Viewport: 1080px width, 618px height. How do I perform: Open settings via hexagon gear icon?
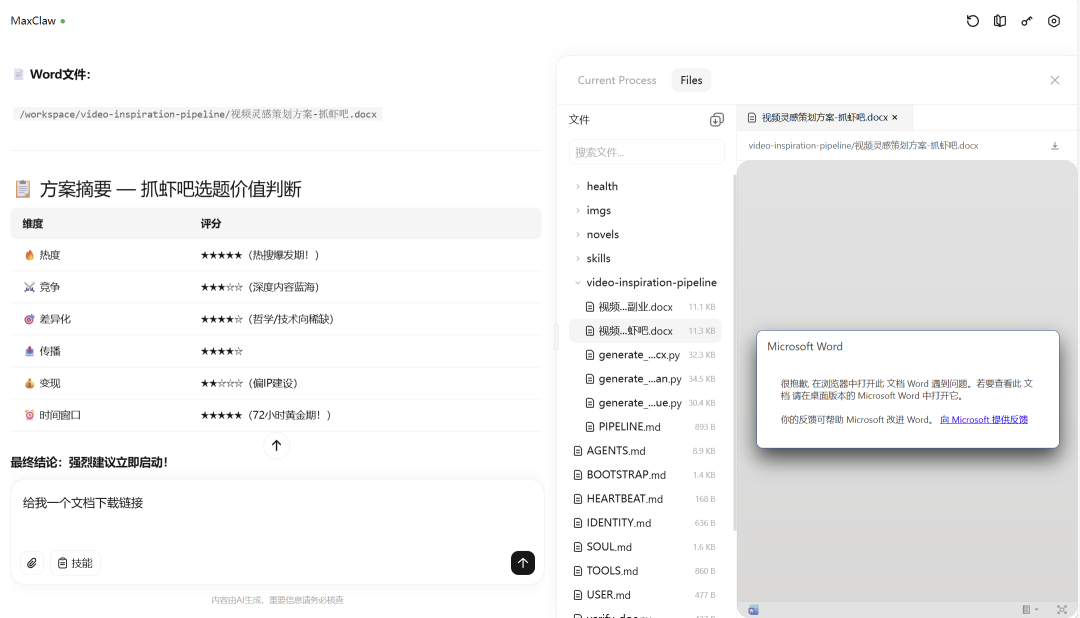click(x=1054, y=21)
